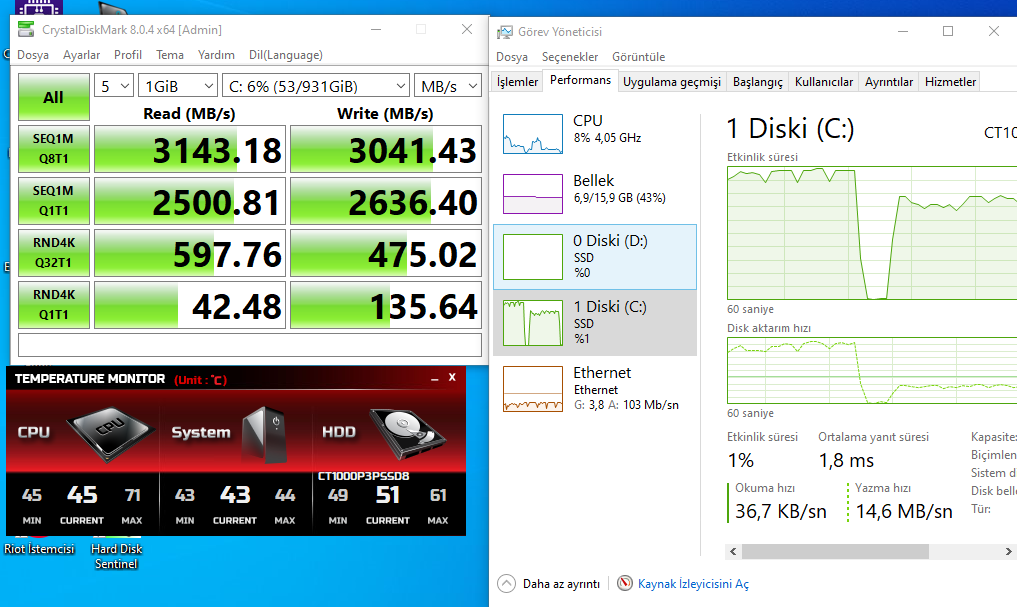Click the 1,8 ms Ortalama yanıt süresi value
The height and width of the screenshot is (607, 1017).
(846, 460)
